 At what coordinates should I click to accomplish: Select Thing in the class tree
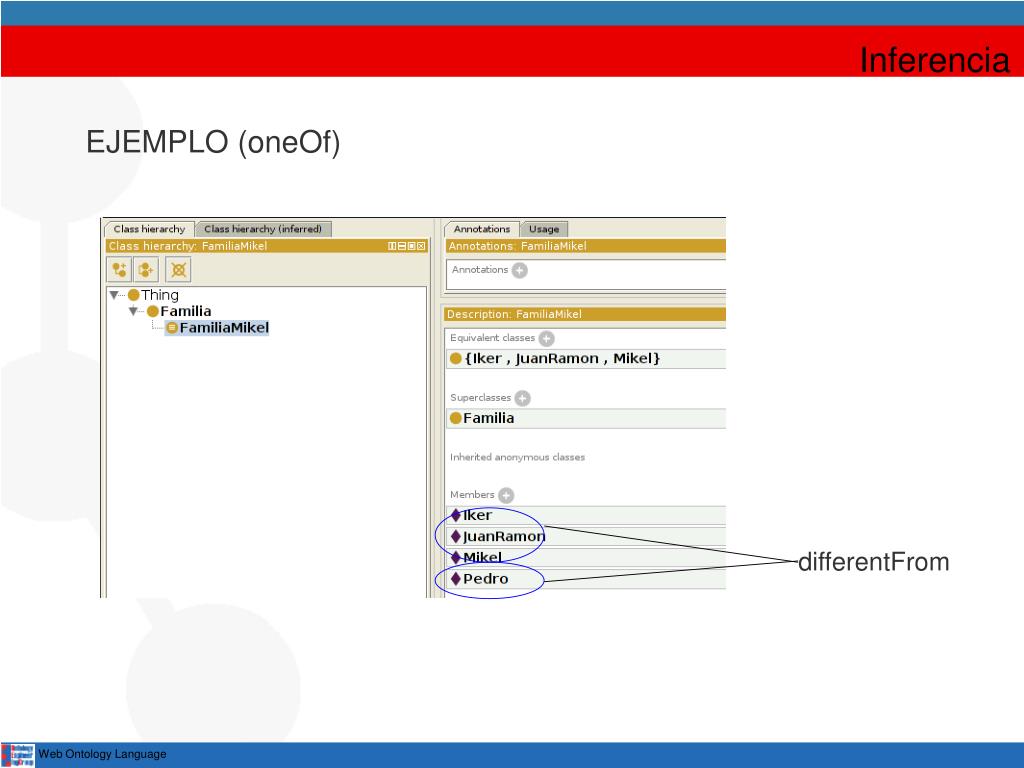160,295
